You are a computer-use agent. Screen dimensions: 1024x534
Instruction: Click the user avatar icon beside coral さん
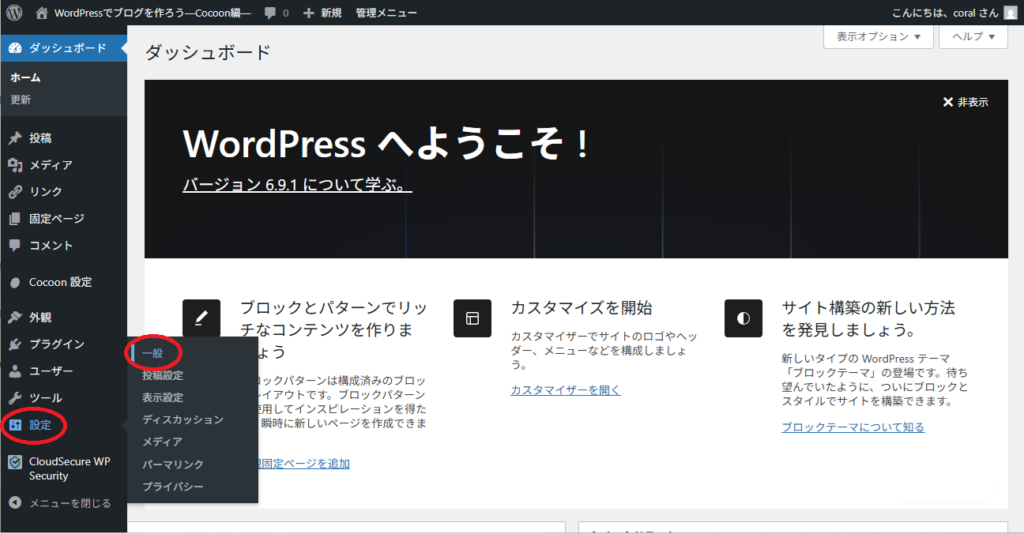point(1010,13)
